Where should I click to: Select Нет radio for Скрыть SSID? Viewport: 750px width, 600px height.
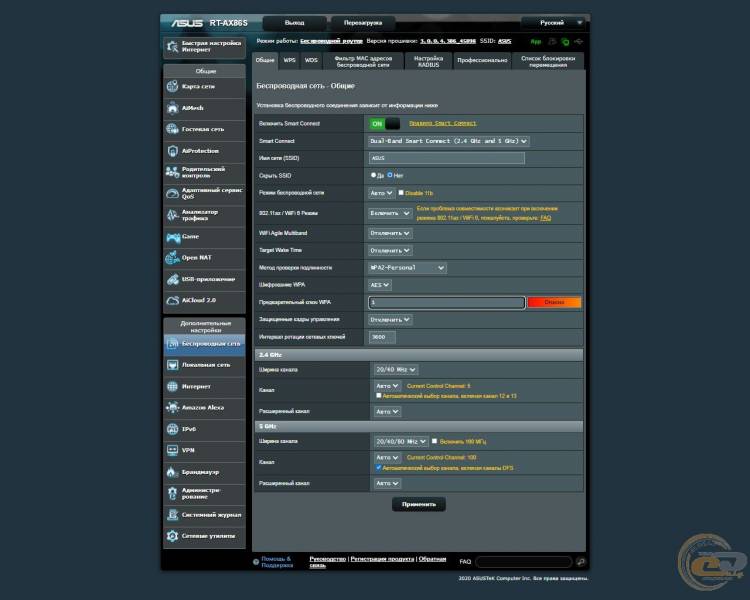click(390, 175)
